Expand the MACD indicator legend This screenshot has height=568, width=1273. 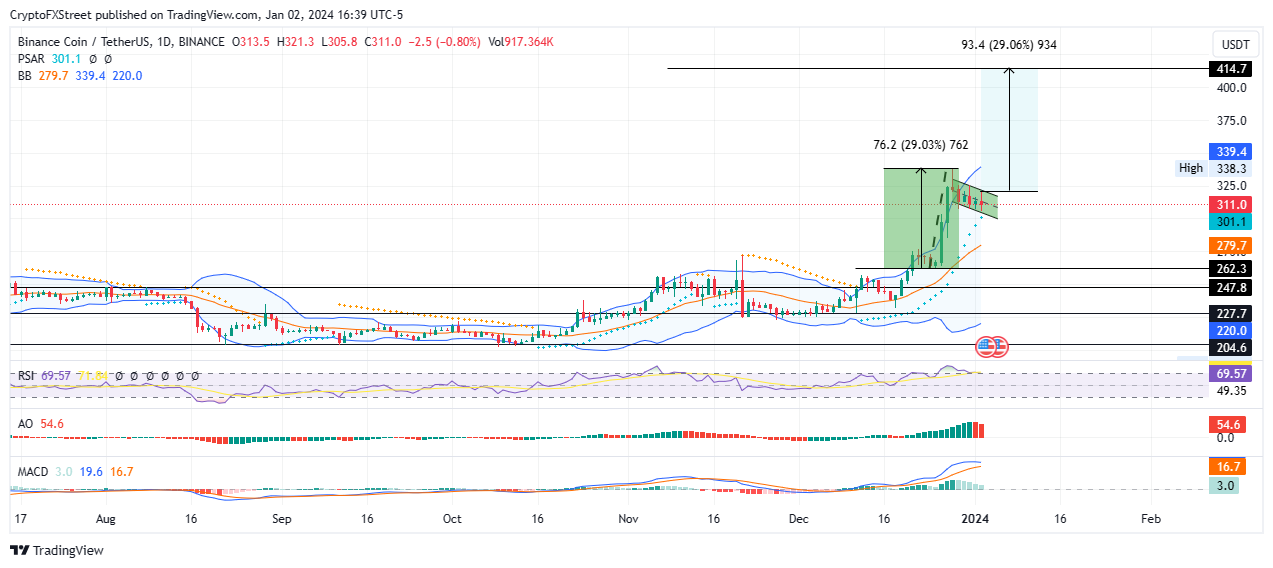76,472
